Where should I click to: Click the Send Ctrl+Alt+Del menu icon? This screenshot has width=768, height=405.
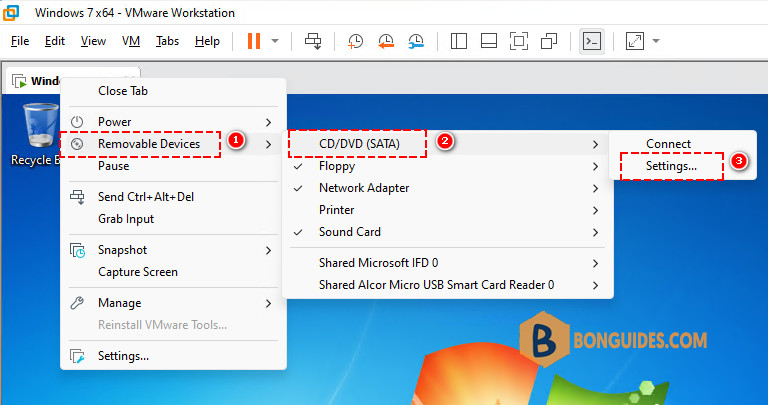pyautogui.click(x=77, y=197)
